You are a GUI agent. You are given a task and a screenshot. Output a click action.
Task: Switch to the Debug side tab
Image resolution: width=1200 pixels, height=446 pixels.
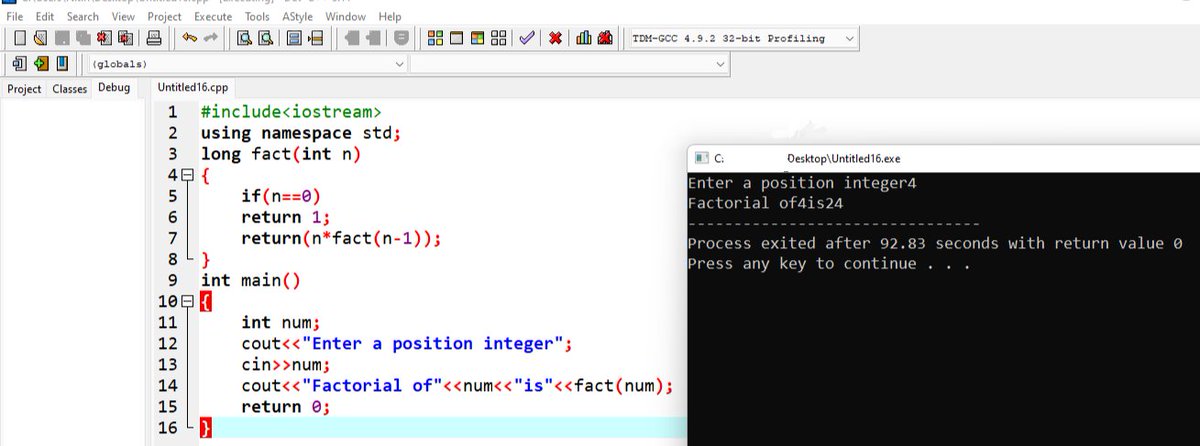(x=114, y=88)
